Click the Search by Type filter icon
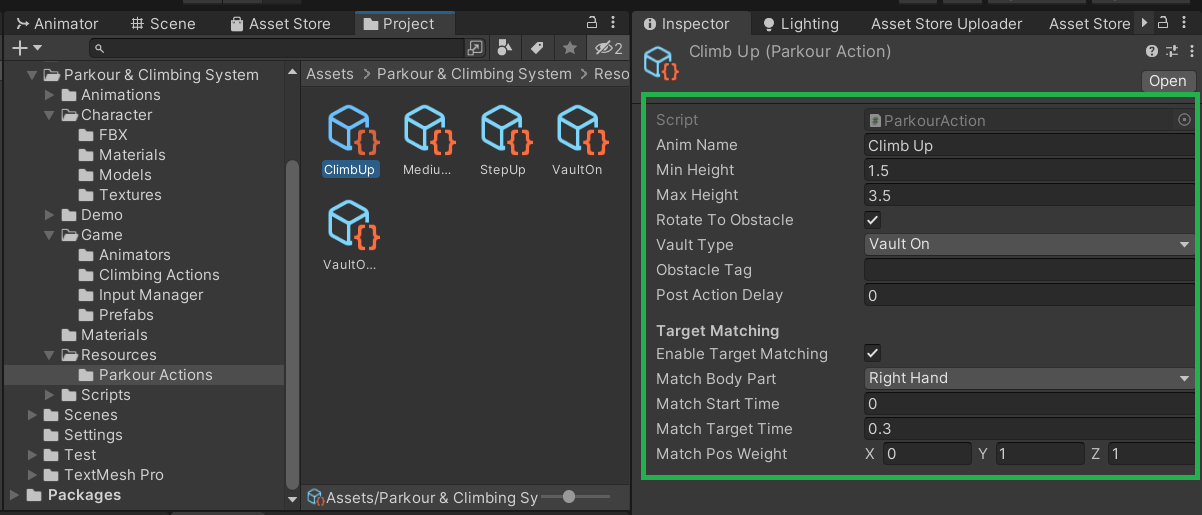This screenshot has width=1202, height=515. [x=505, y=48]
